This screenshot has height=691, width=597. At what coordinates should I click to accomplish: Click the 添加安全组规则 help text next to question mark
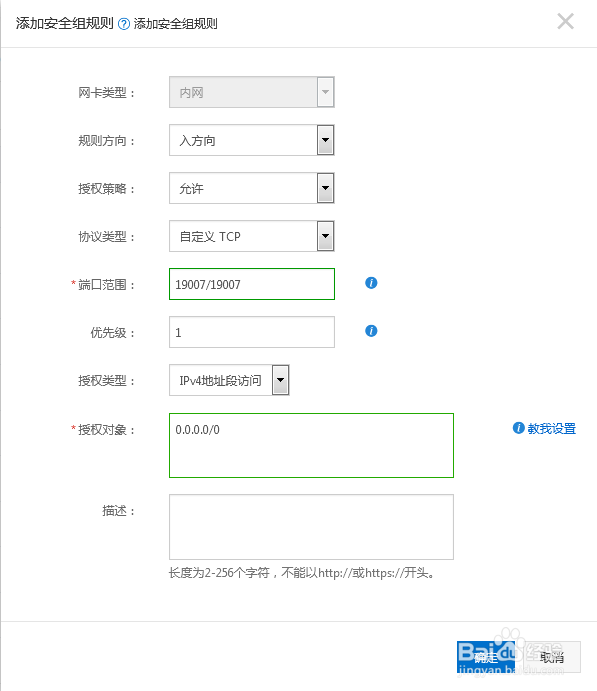(x=175, y=24)
